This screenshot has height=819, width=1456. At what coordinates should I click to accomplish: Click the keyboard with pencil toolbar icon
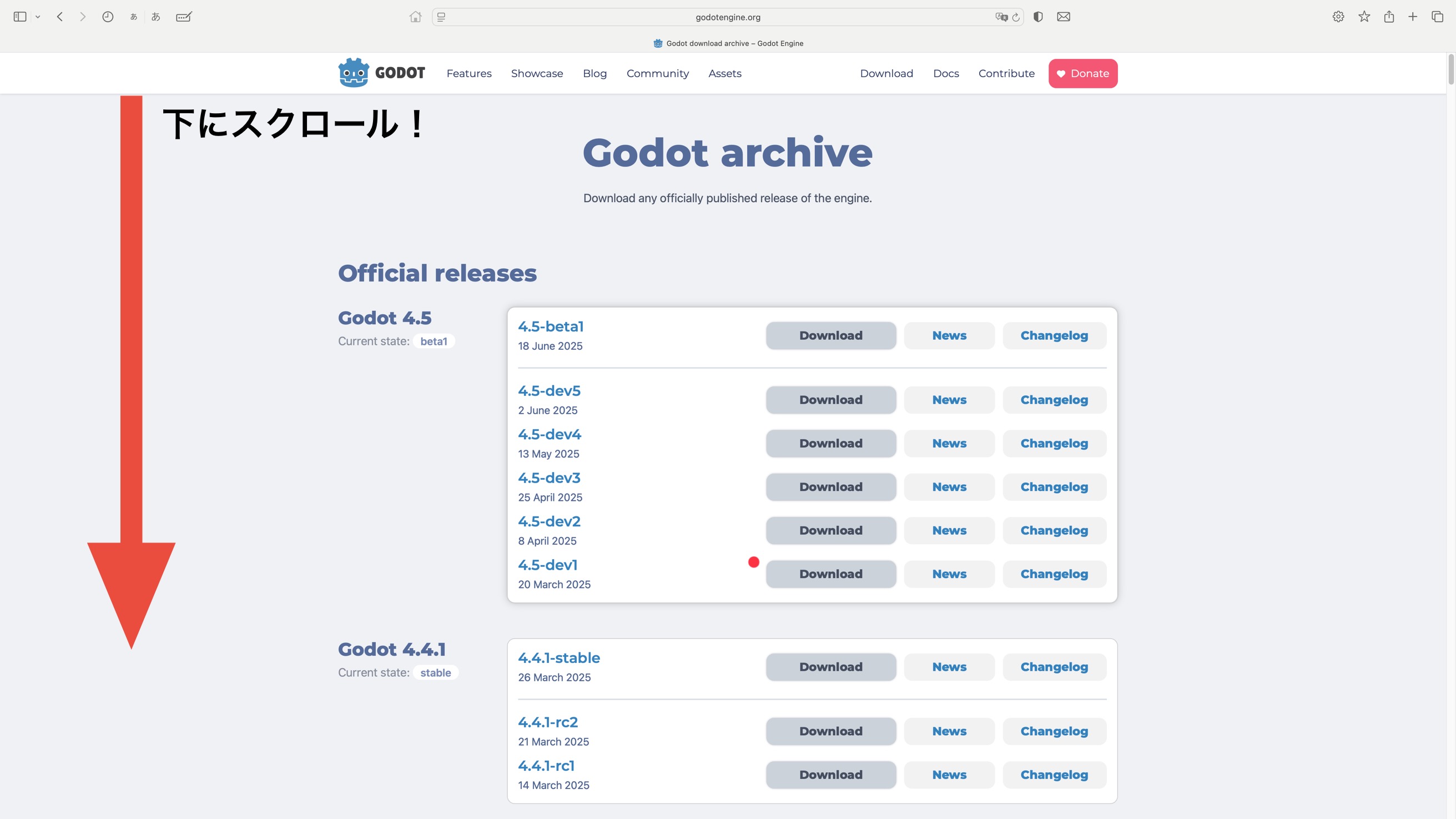pyautogui.click(x=184, y=17)
